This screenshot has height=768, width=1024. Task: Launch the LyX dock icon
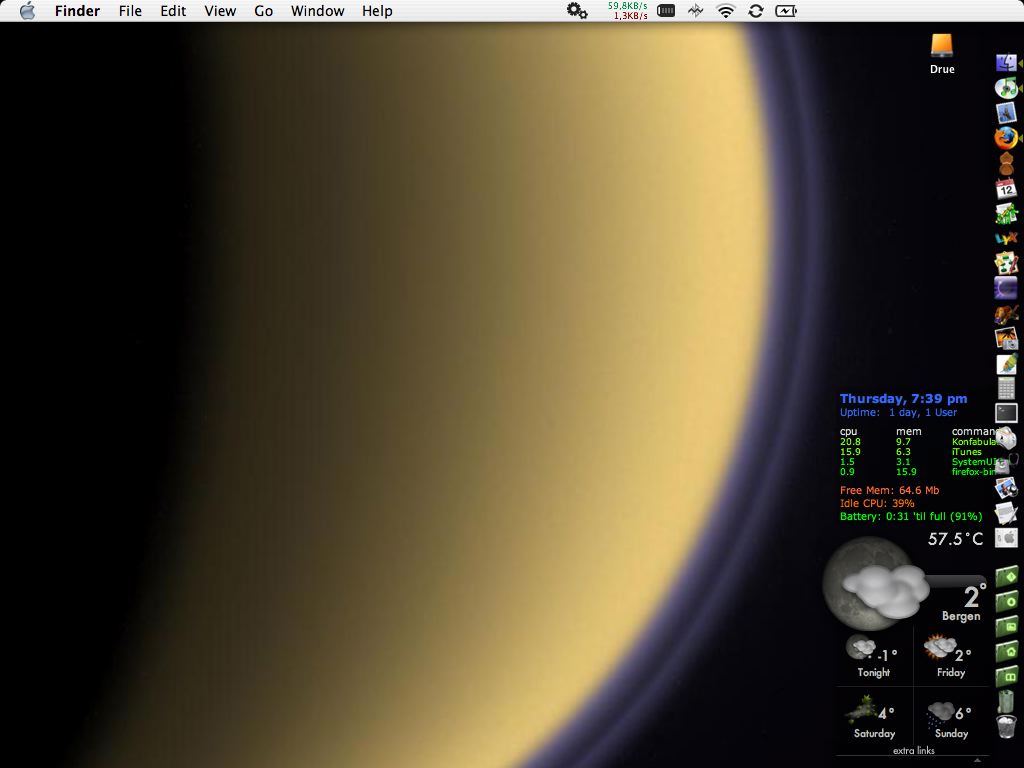point(1006,238)
